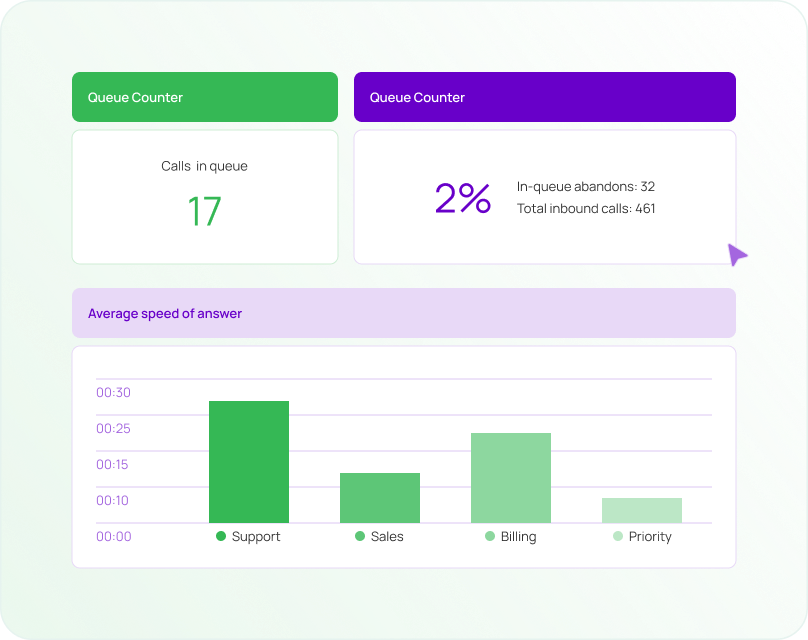
Task: Toggle the Billing legend dot
Action: click(490, 536)
